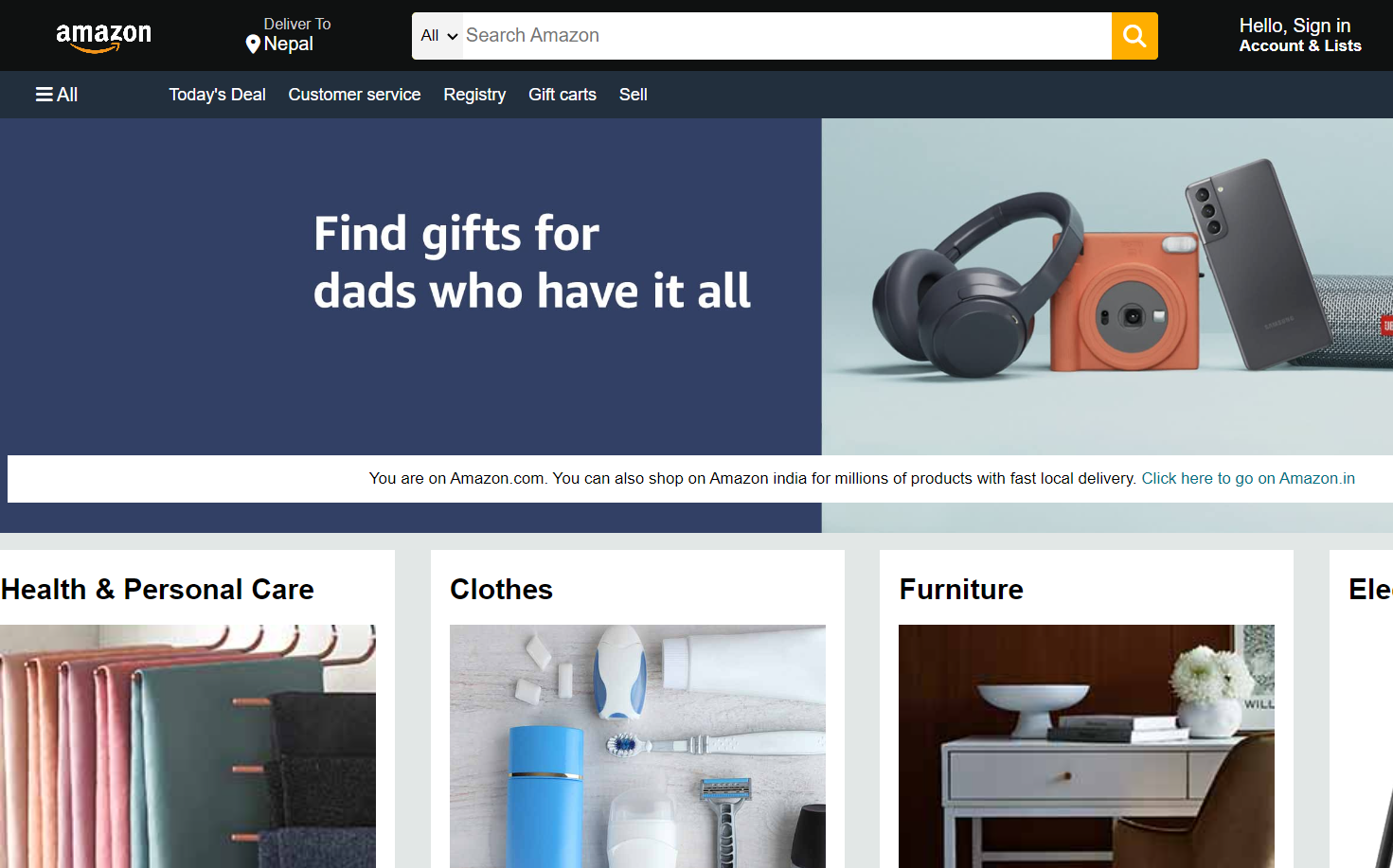Open the Sell page
Viewport: 1393px width, 868px height.
click(x=634, y=95)
